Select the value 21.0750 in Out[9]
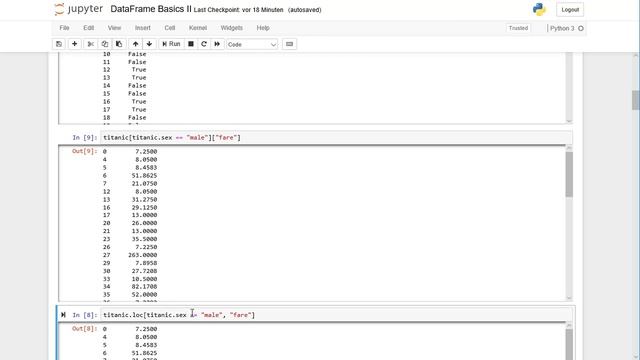This screenshot has width=640, height=360. pyautogui.click(x=144, y=183)
